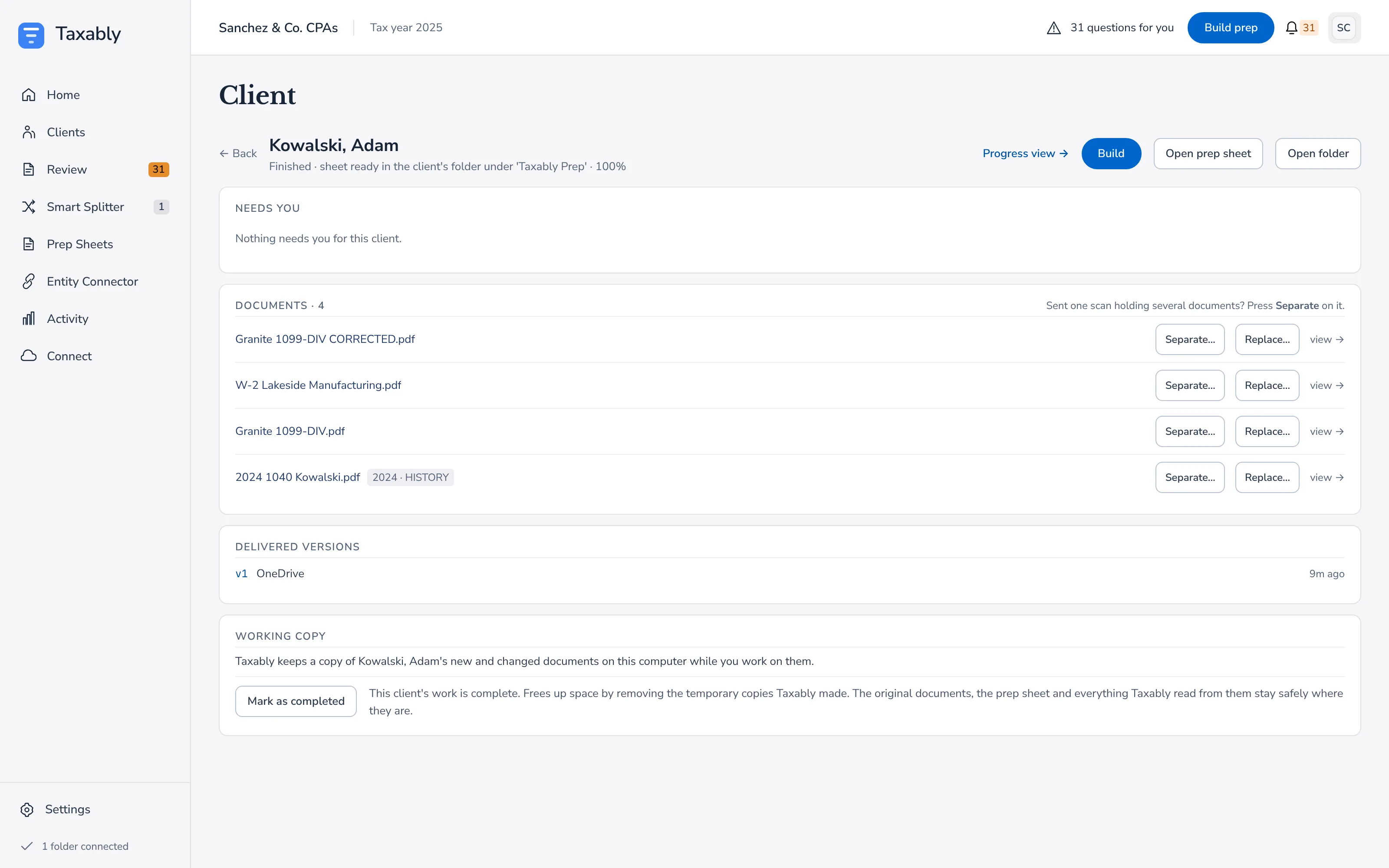Click the Review 31 badge
Viewport: 1389px width, 868px height.
coord(158,169)
